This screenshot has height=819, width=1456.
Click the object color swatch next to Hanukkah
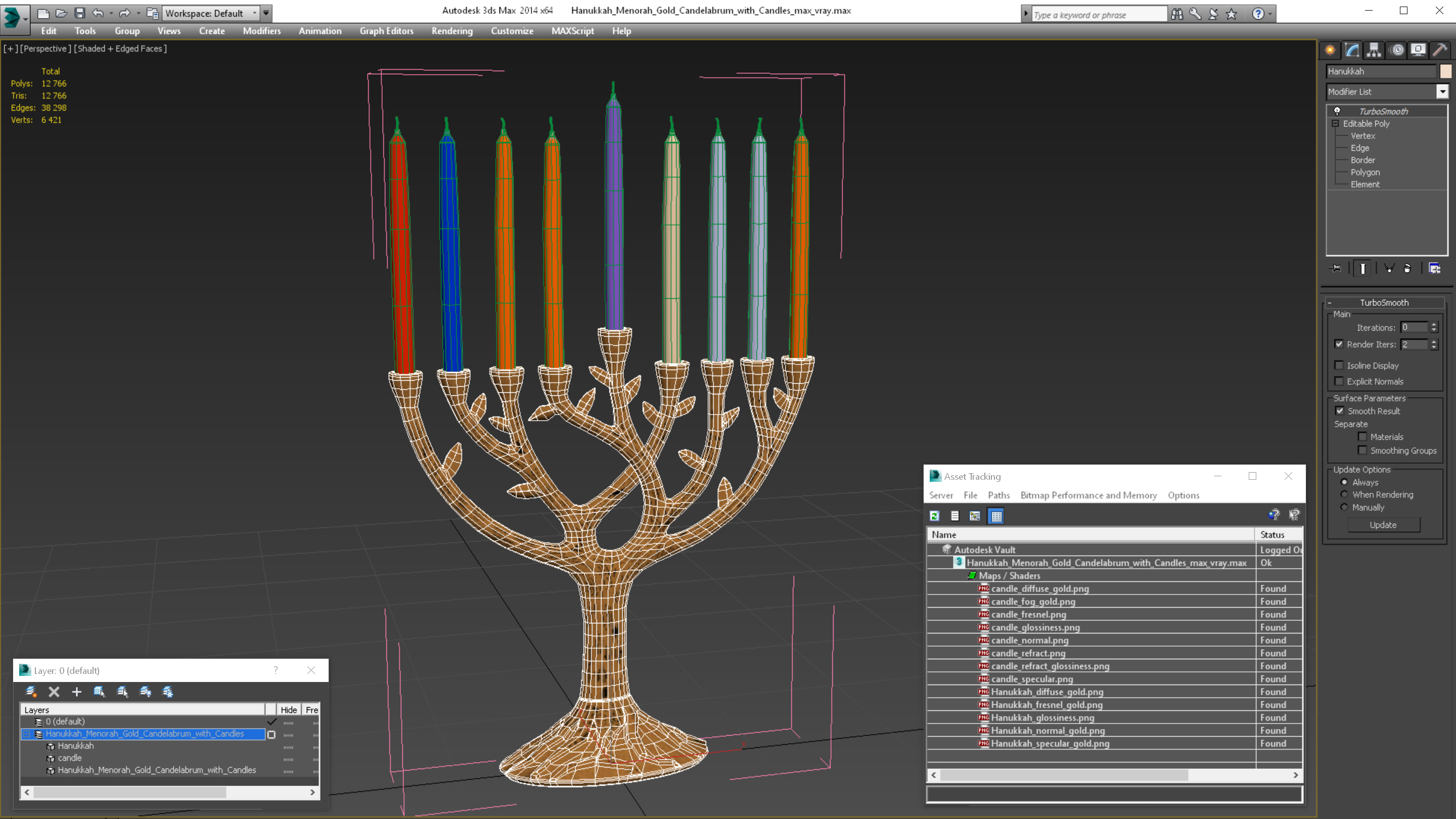tap(1445, 71)
